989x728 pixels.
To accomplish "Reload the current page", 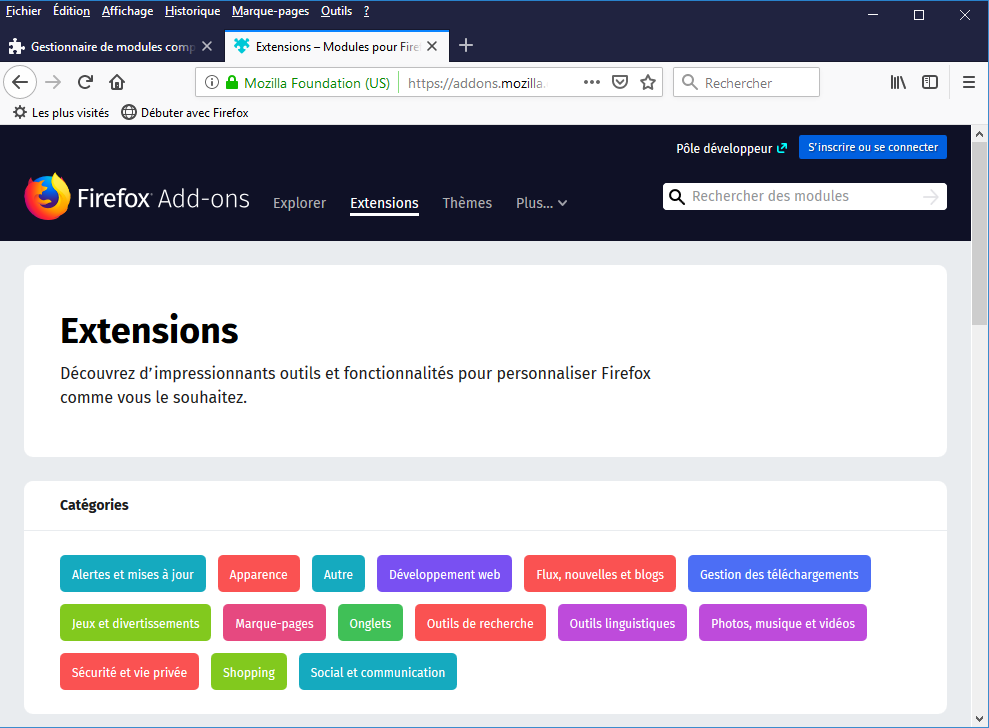I will click(x=85, y=82).
